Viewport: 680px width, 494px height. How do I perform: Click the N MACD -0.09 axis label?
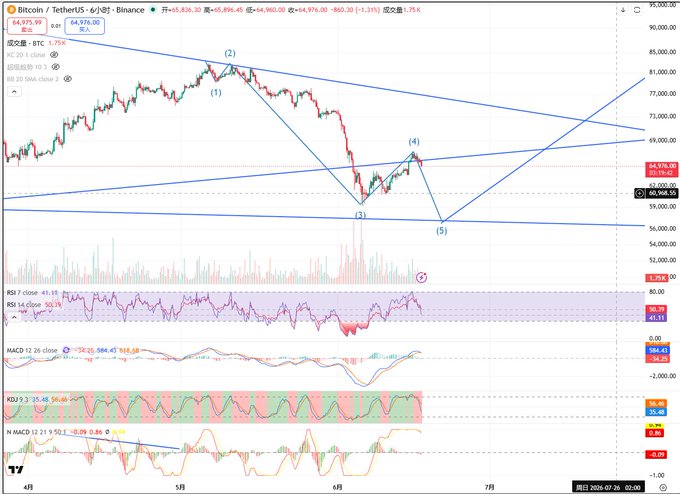(x=656, y=454)
